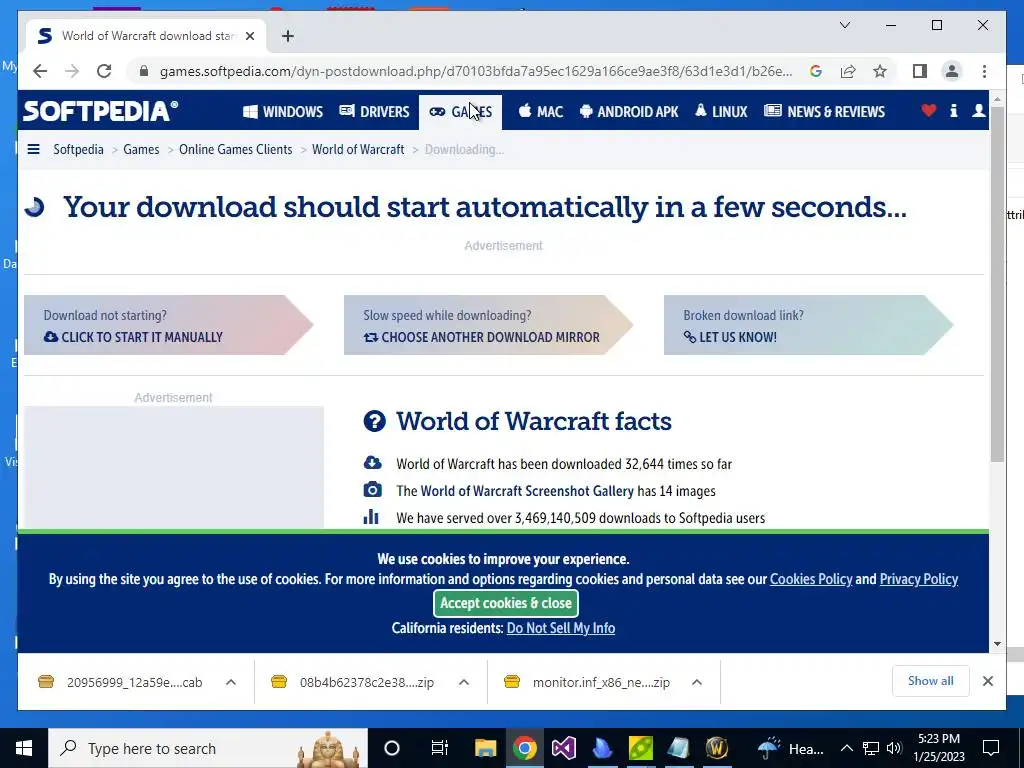Open Do Not Sell My Info link
Image resolution: width=1024 pixels, height=768 pixels.
561,628
